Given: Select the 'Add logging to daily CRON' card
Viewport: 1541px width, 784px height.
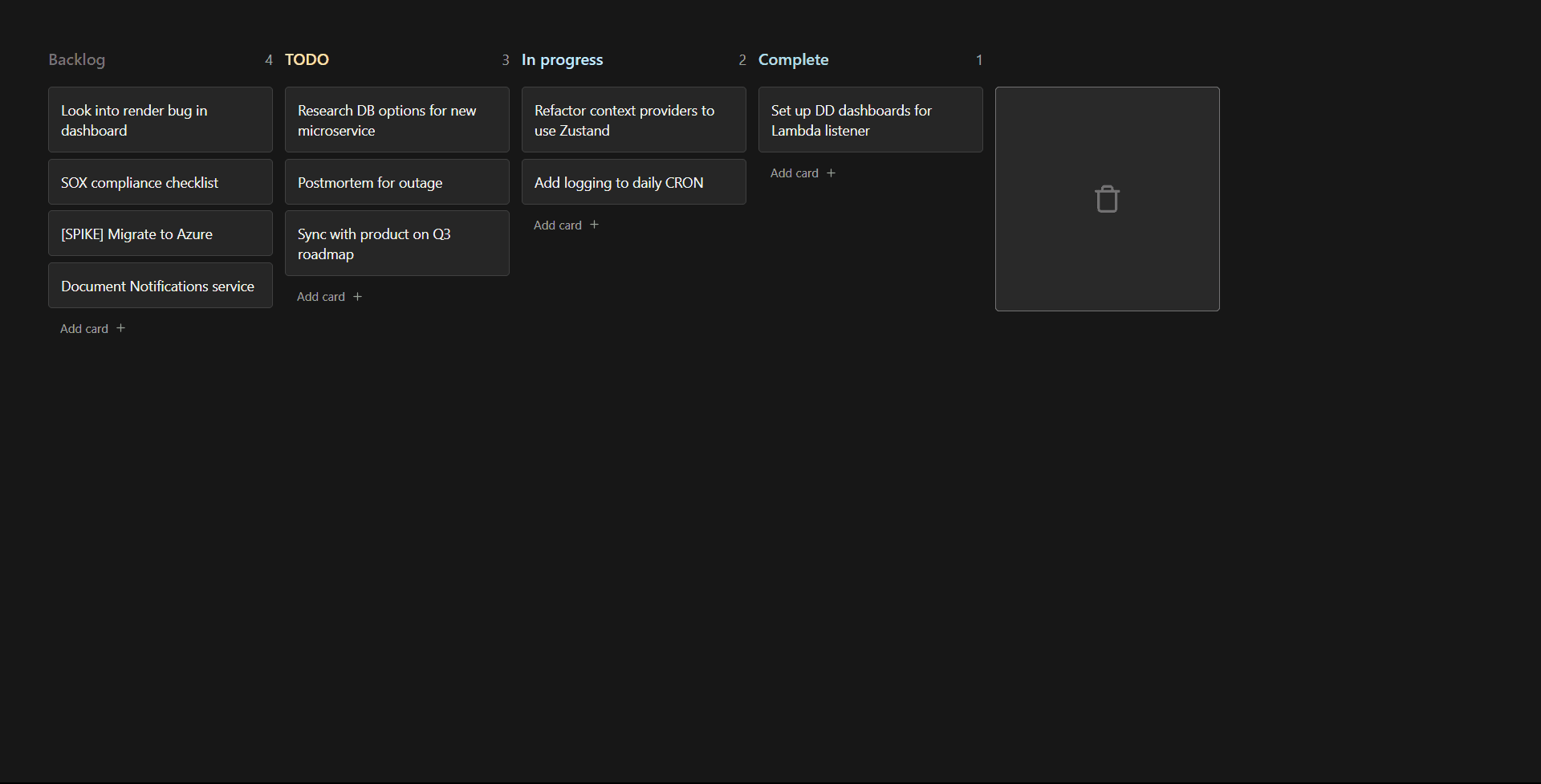Looking at the screenshot, I should tap(634, 182).
